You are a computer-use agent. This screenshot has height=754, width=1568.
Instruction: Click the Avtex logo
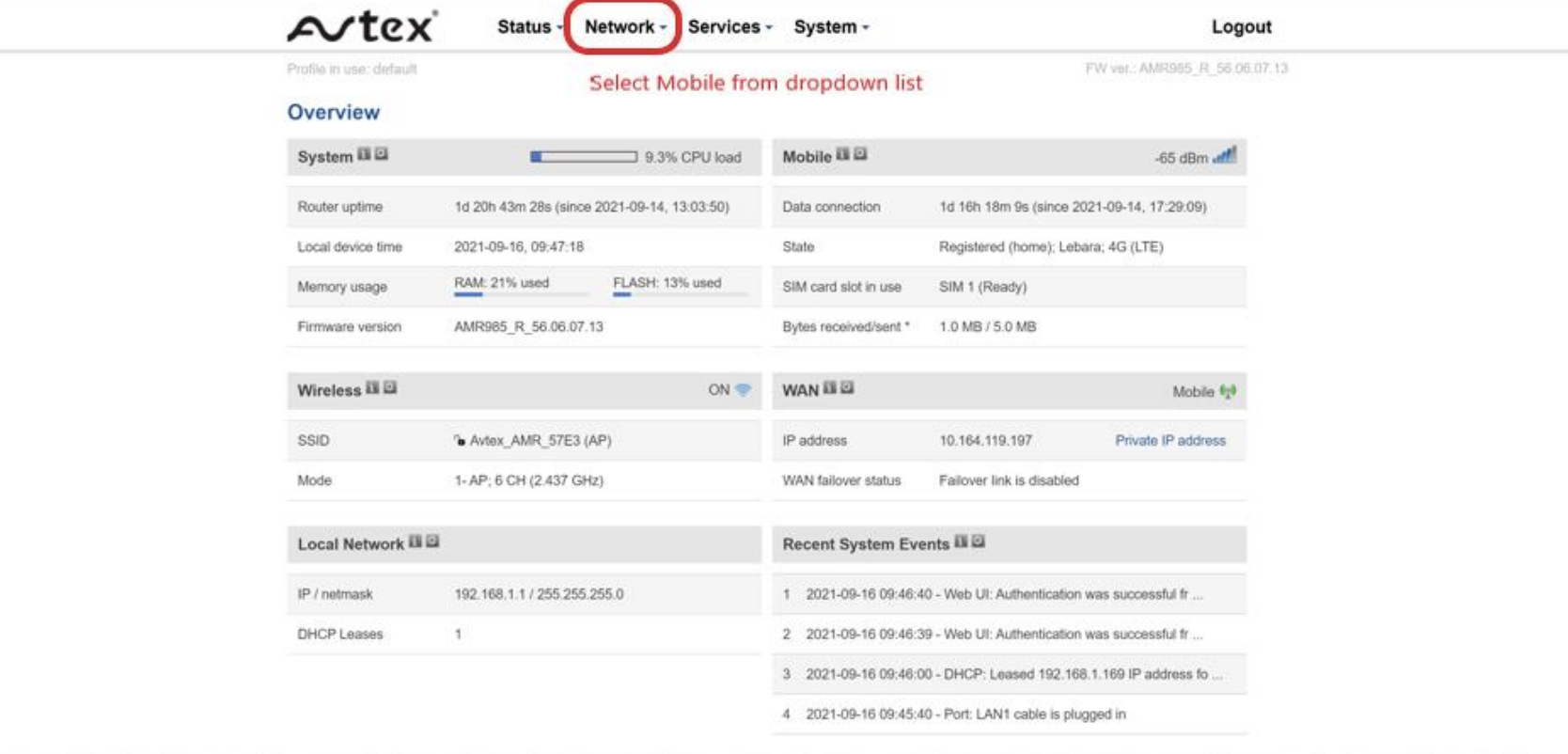pyautogui.click(x=362, y=26)
